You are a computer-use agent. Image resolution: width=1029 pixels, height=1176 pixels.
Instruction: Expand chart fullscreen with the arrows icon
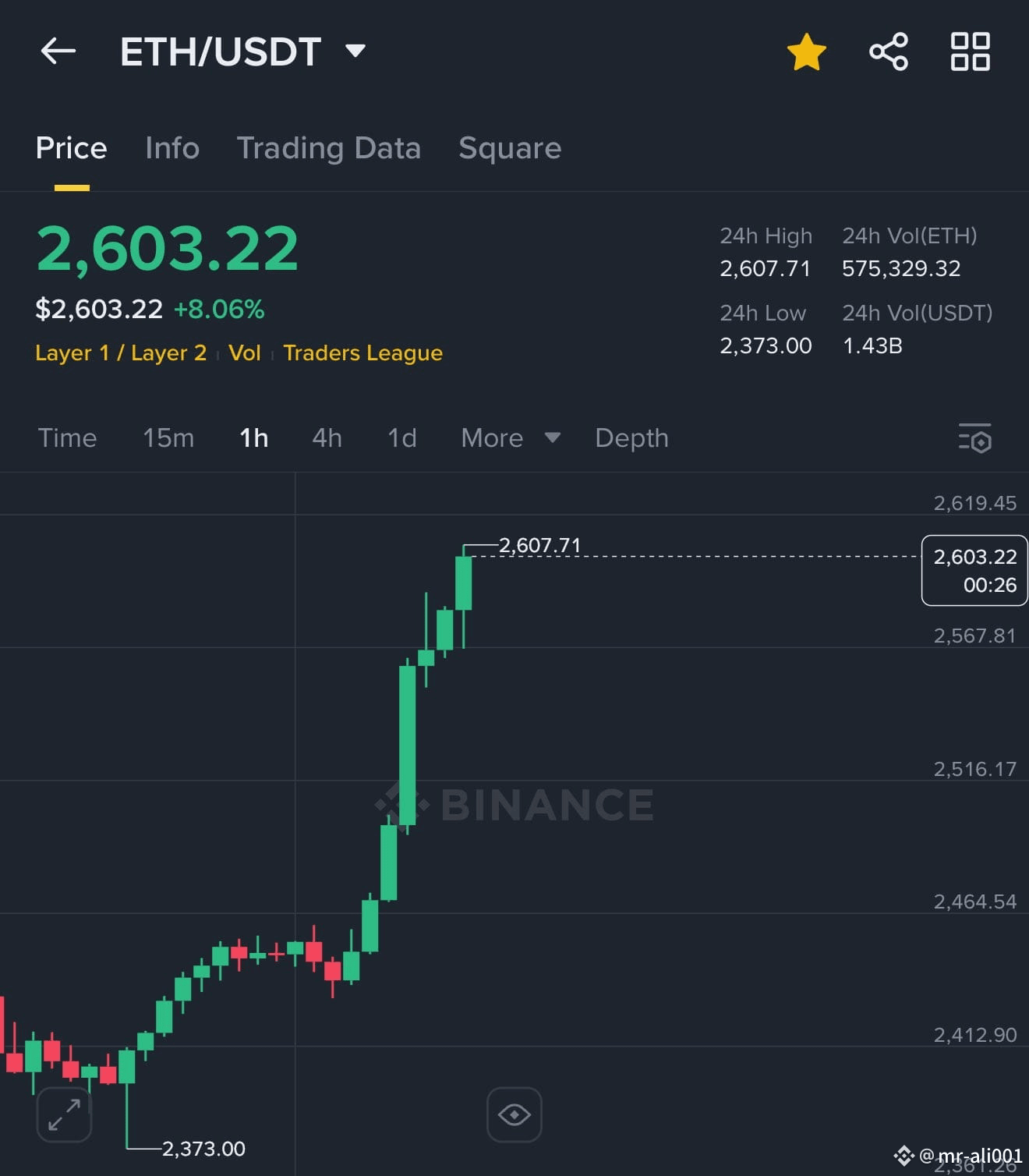pyautogui.click(x=63, y=1114)
